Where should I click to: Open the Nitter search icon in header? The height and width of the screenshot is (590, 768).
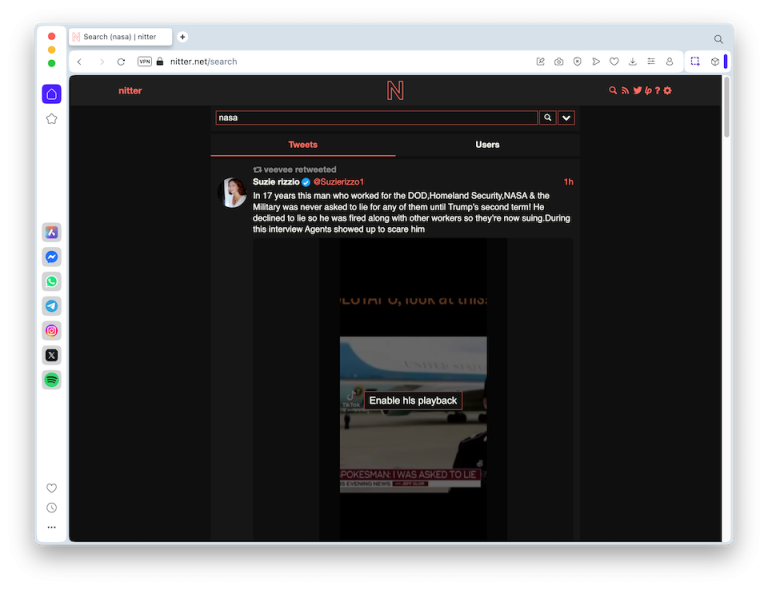(612, 91)
